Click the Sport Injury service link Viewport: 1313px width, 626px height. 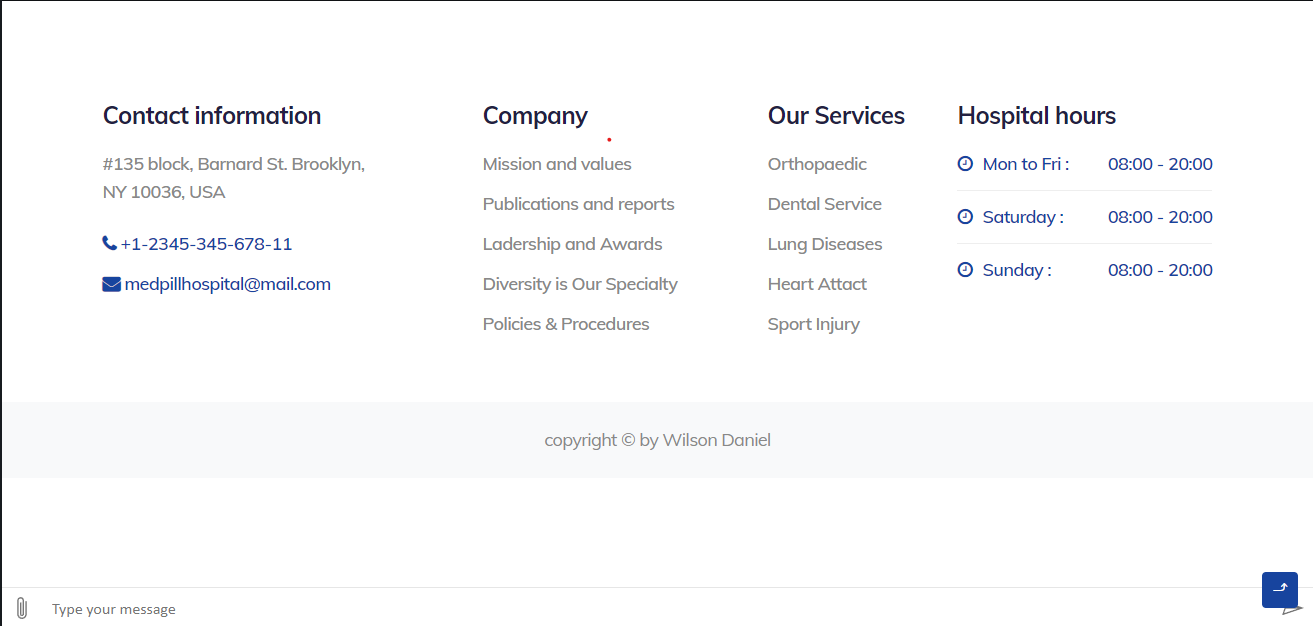point(813,324)
